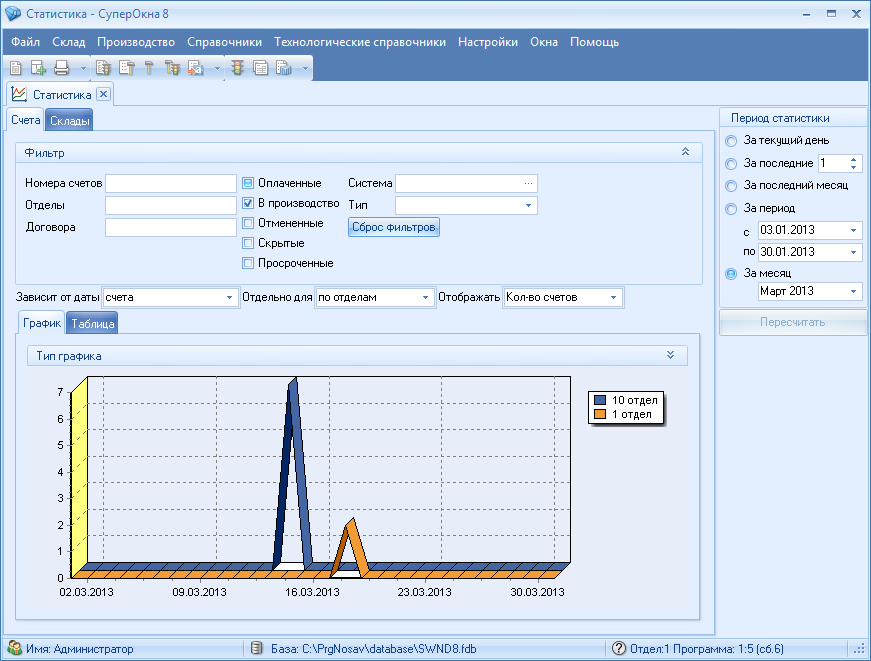Click the printer icon in toolbar

[61, 68]
